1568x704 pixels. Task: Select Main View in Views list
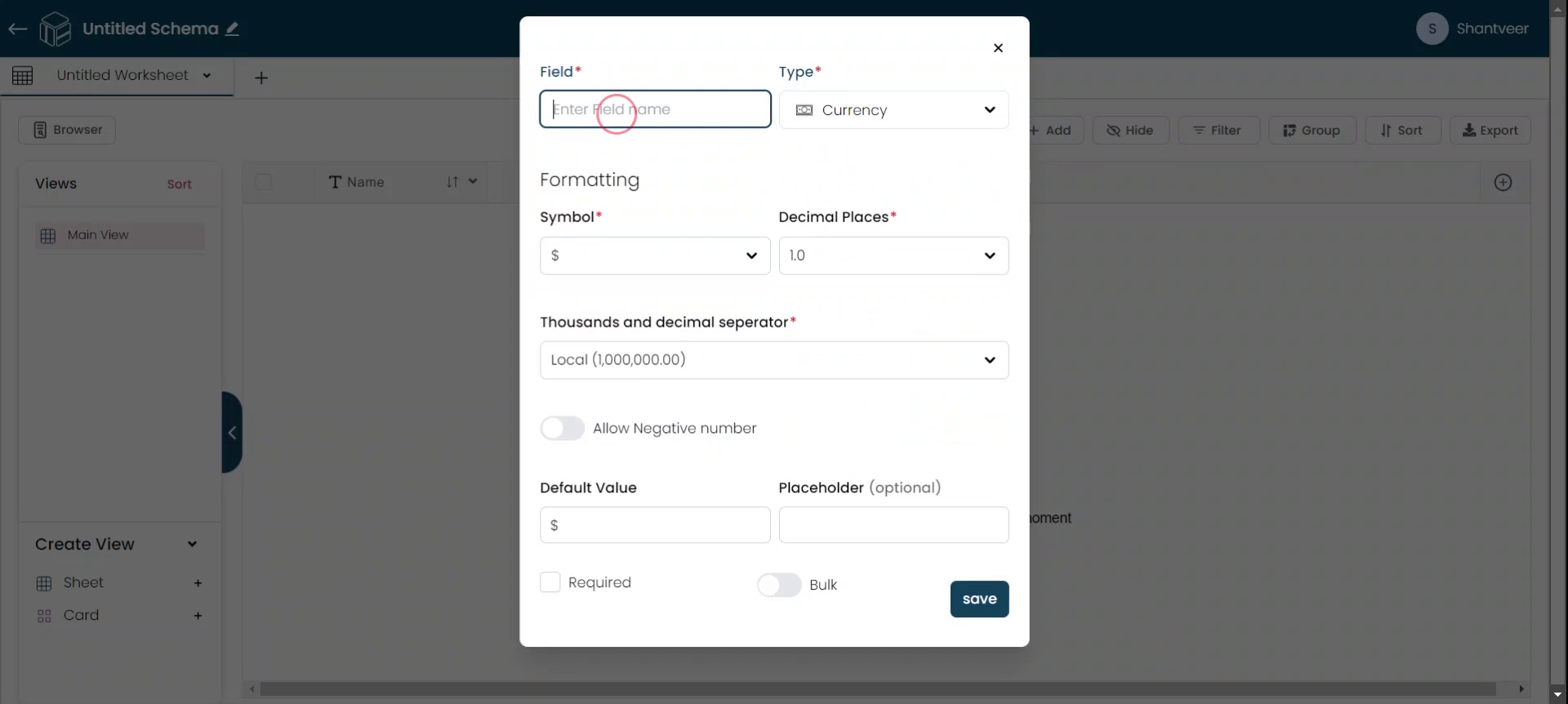[120, 236]
